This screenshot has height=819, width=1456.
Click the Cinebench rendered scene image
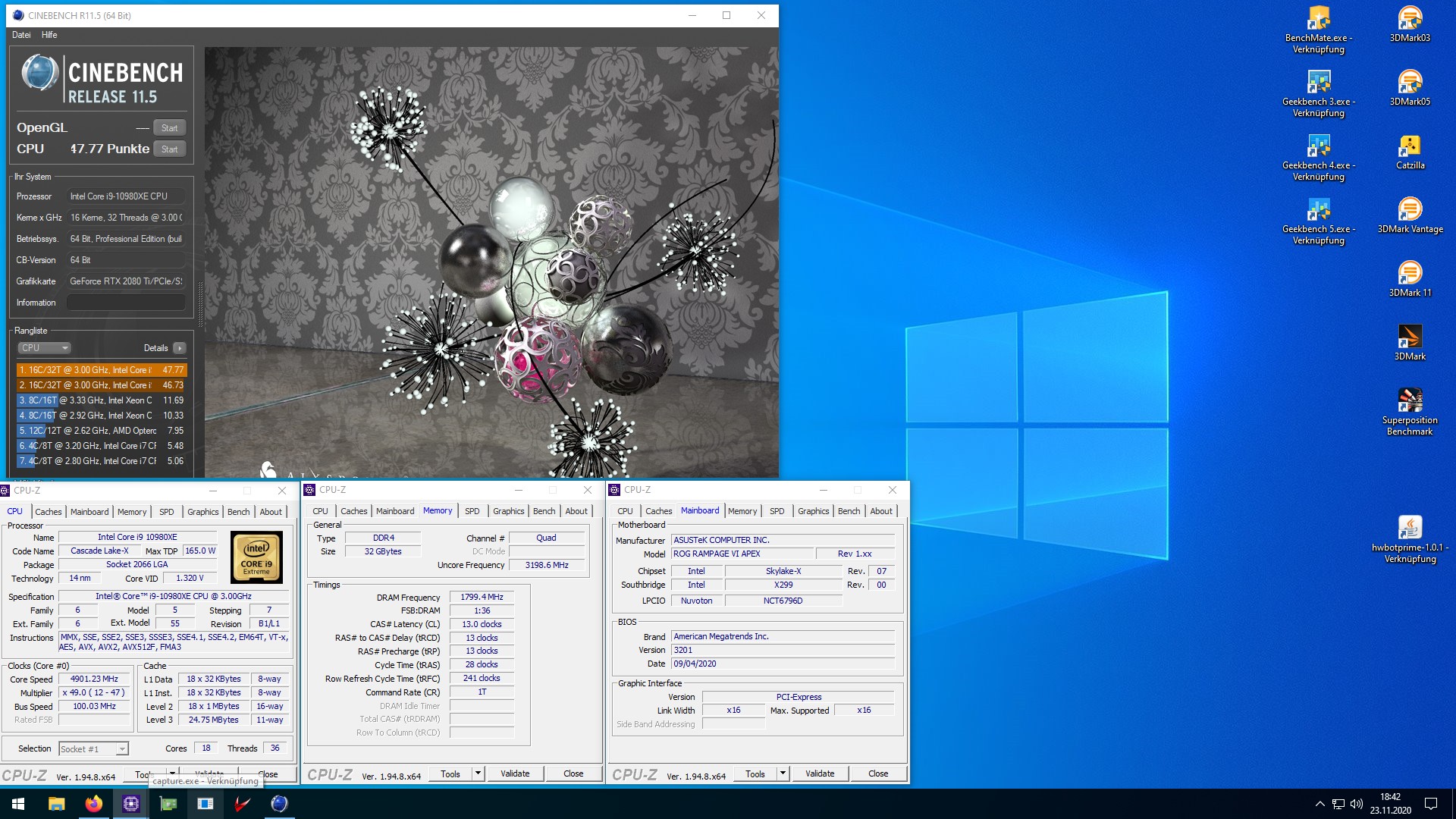pyautogui.click(x=491, y=262)
